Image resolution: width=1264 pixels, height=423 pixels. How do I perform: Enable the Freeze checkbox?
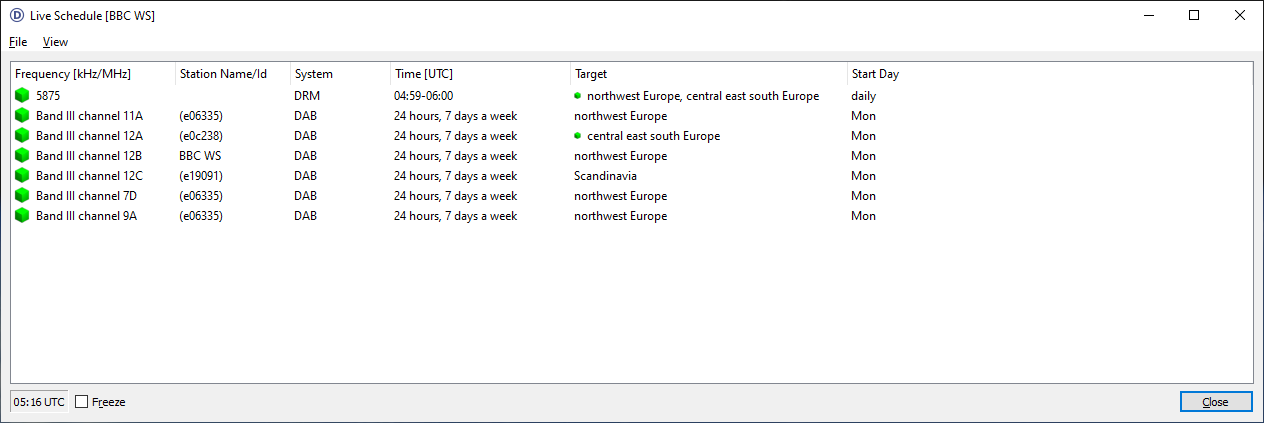tap(82, 402)
